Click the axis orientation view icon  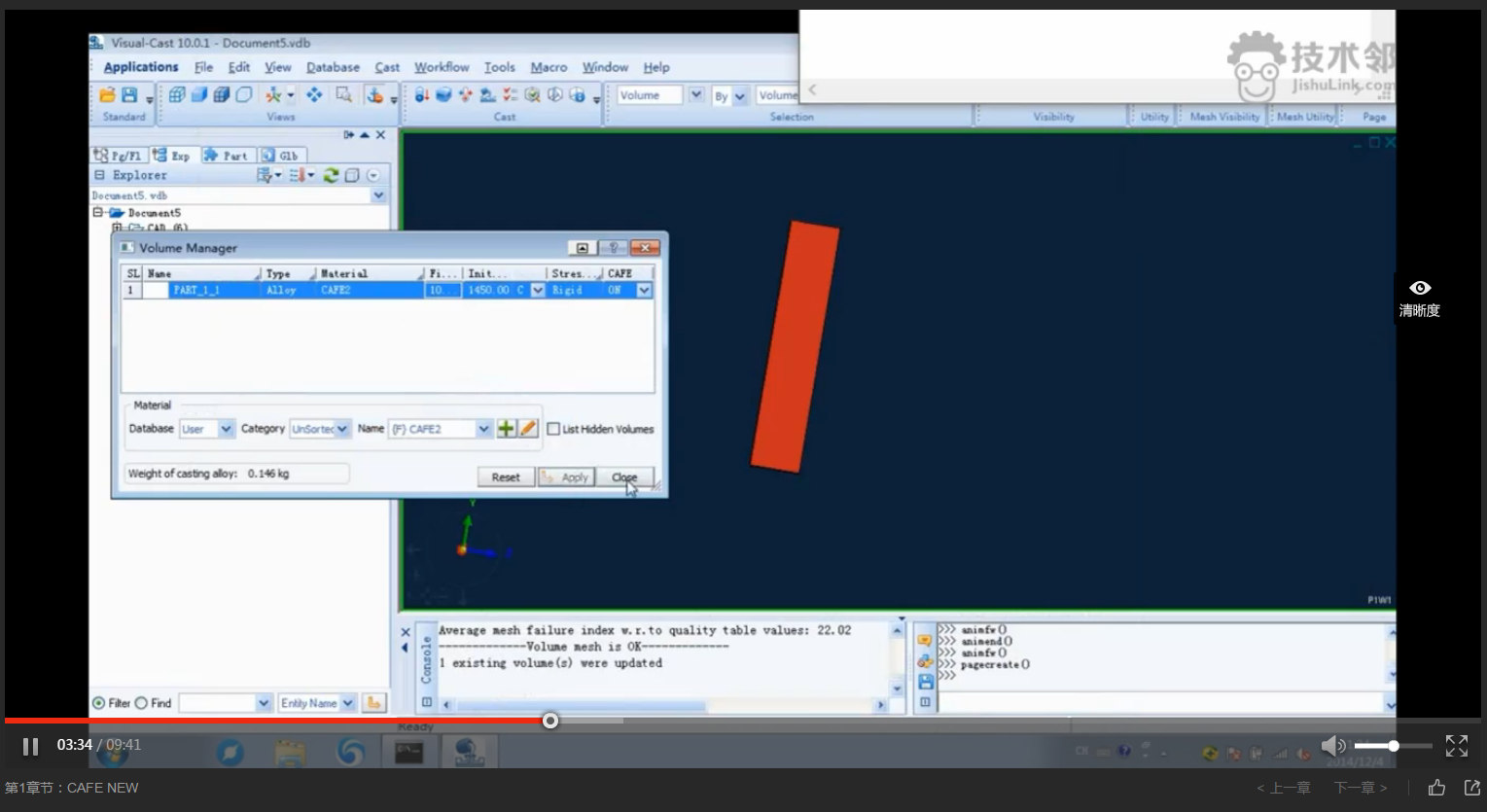(x=274, y=95)
